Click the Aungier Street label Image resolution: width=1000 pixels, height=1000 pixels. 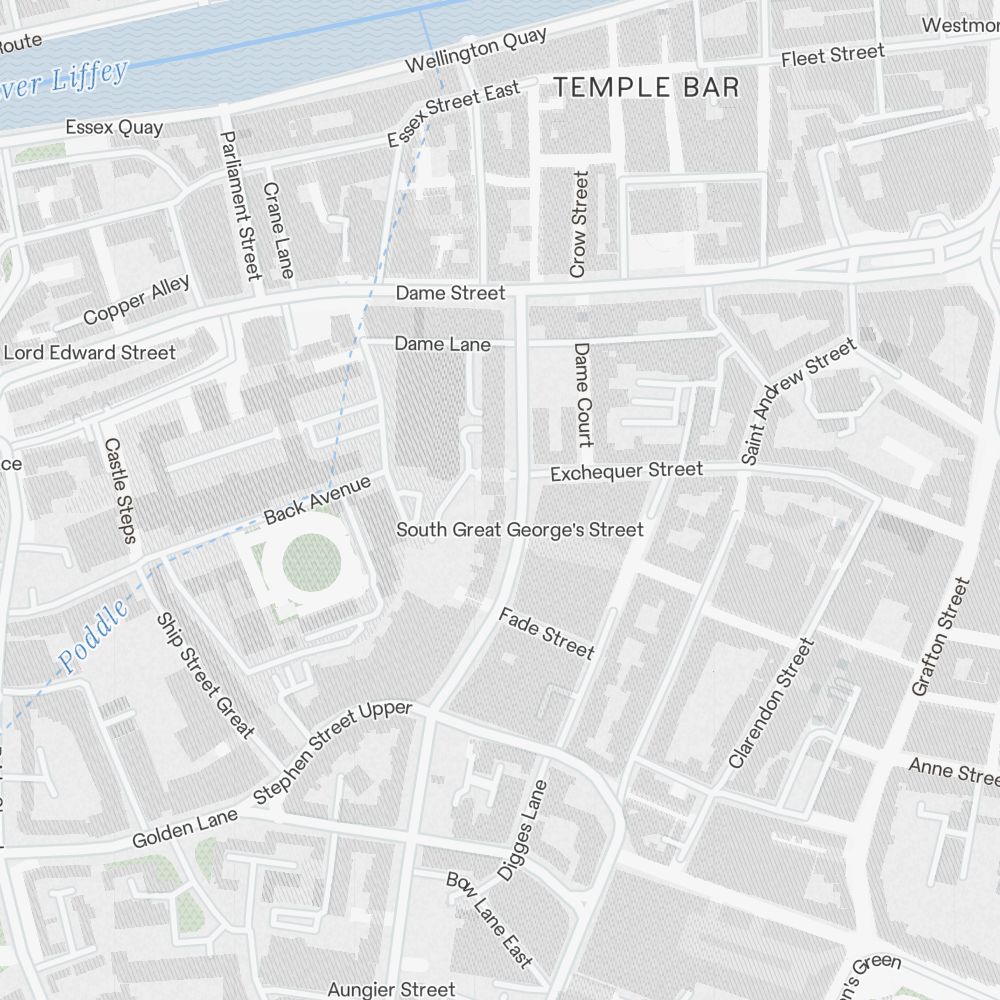[391, 989]
